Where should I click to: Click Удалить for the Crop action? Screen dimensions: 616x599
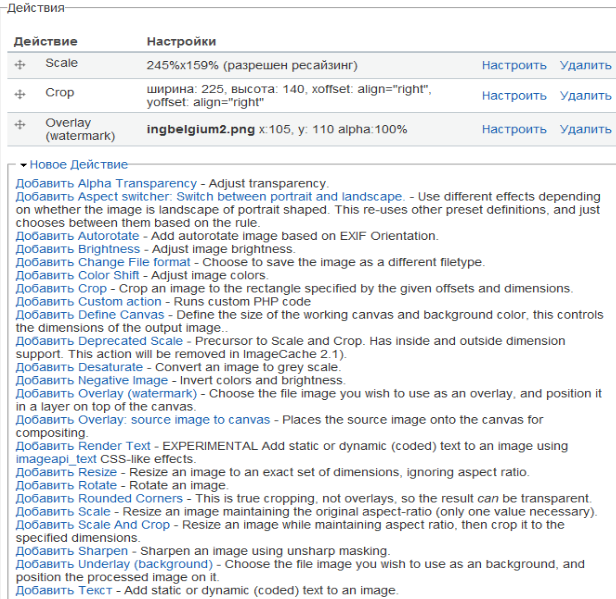[585, 95]
